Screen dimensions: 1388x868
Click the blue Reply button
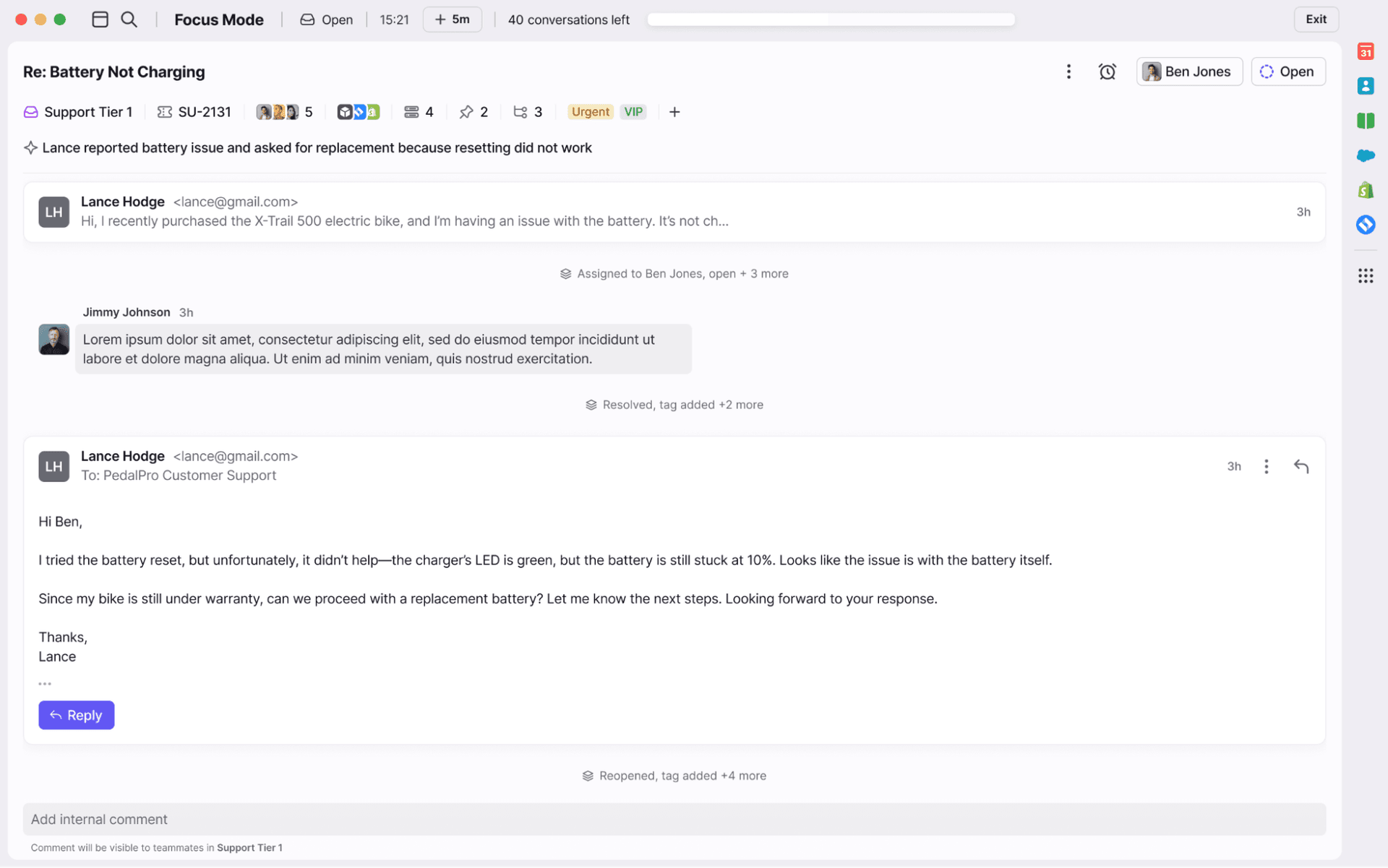[76, 715]
